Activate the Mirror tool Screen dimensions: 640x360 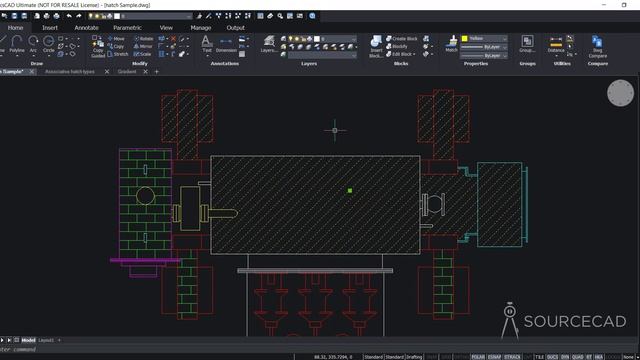[143, 46]
